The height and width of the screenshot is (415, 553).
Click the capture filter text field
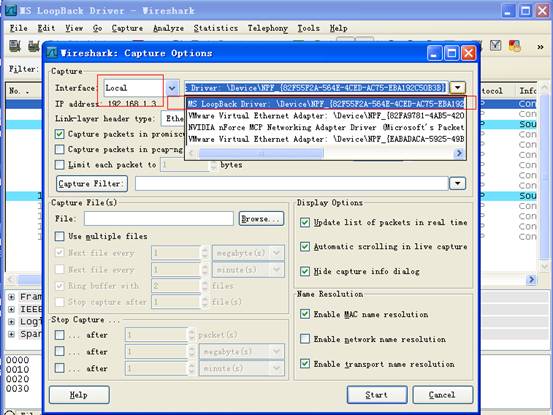coord(292,183)
